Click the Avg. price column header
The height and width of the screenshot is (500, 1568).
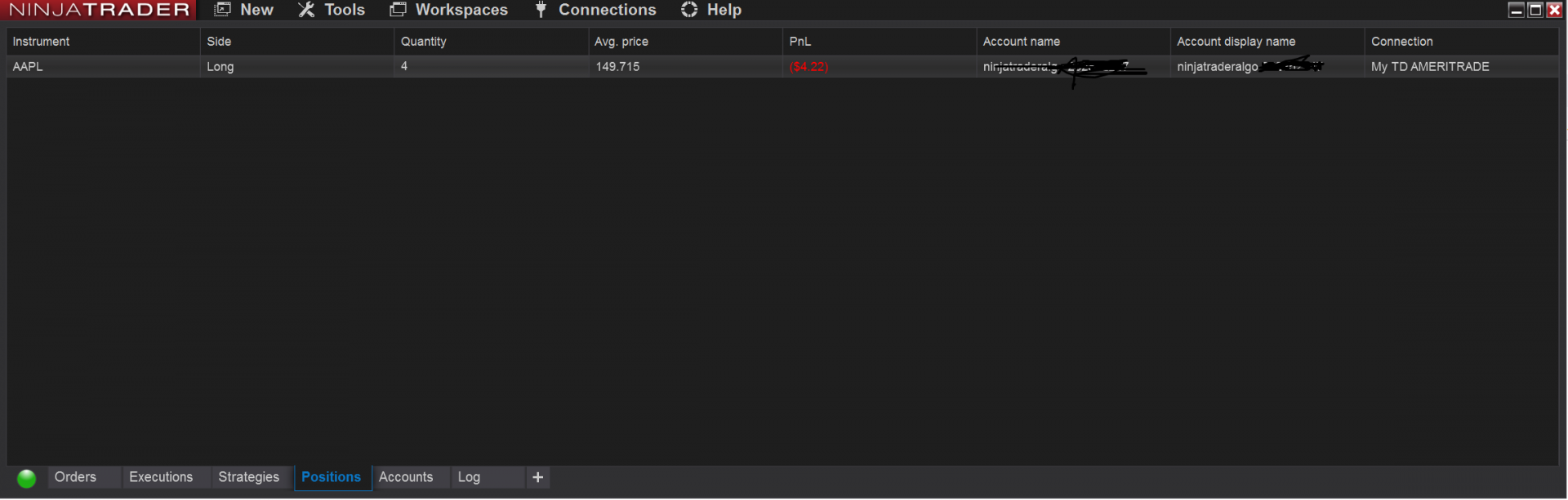[x=685, y=42]
